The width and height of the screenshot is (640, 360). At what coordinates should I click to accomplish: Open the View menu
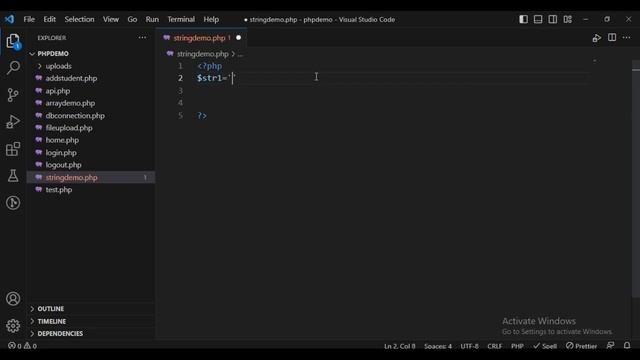pos(111,19)
